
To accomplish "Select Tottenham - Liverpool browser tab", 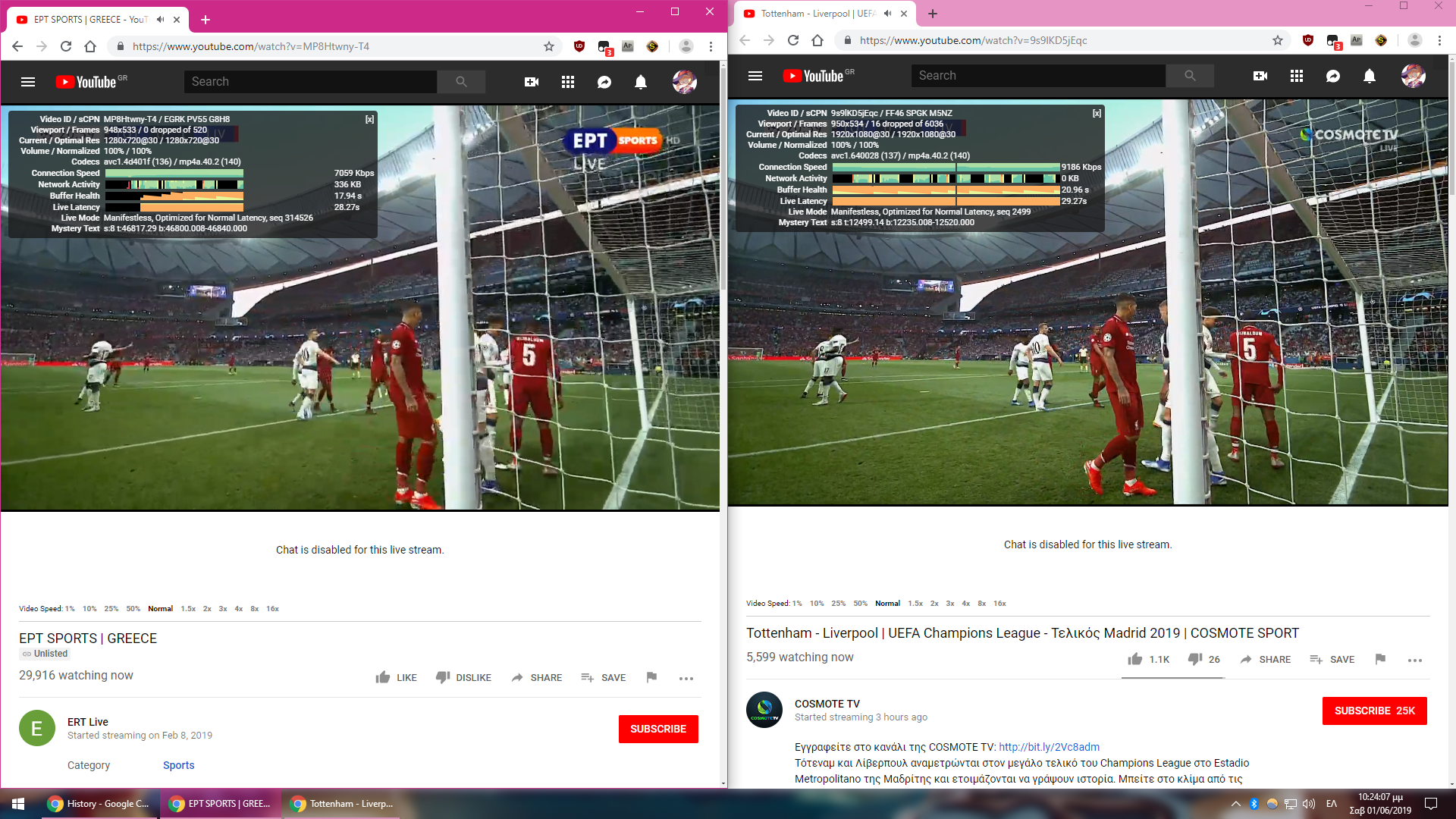I will click(825, 14).
